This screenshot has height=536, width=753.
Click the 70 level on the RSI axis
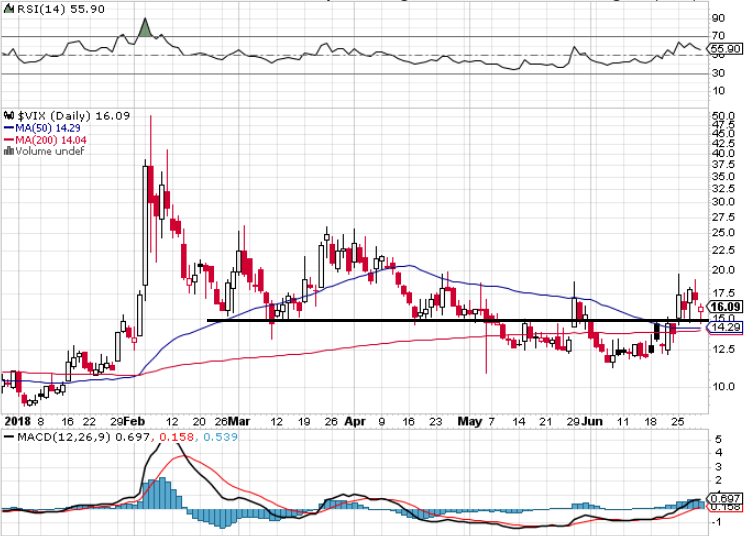pos(719,36)
